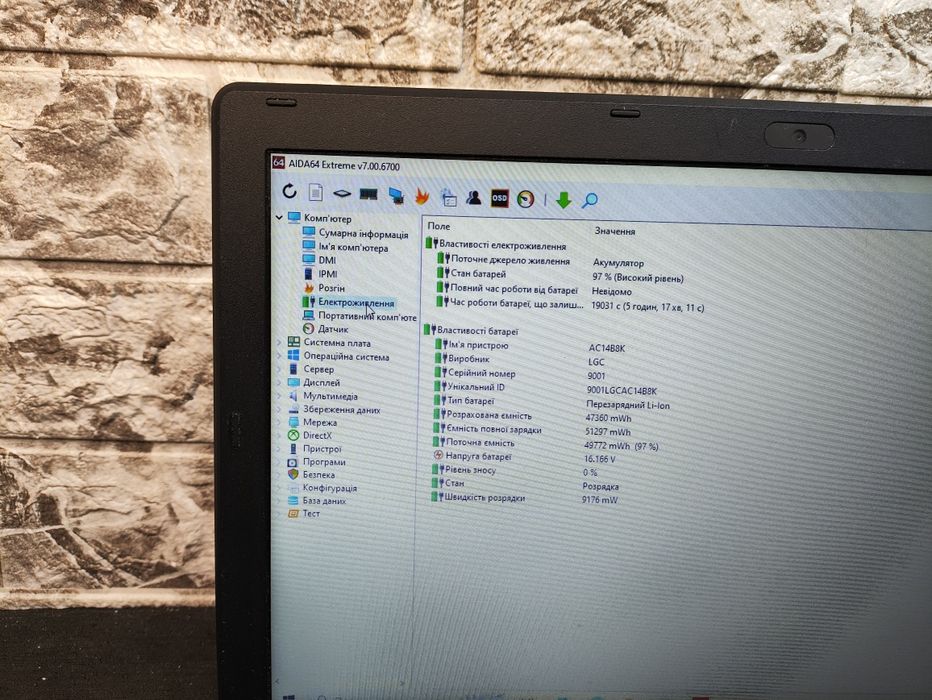Select the Програми tree item
The height and width of the screenshot is (700, 932).
[324, 462]
